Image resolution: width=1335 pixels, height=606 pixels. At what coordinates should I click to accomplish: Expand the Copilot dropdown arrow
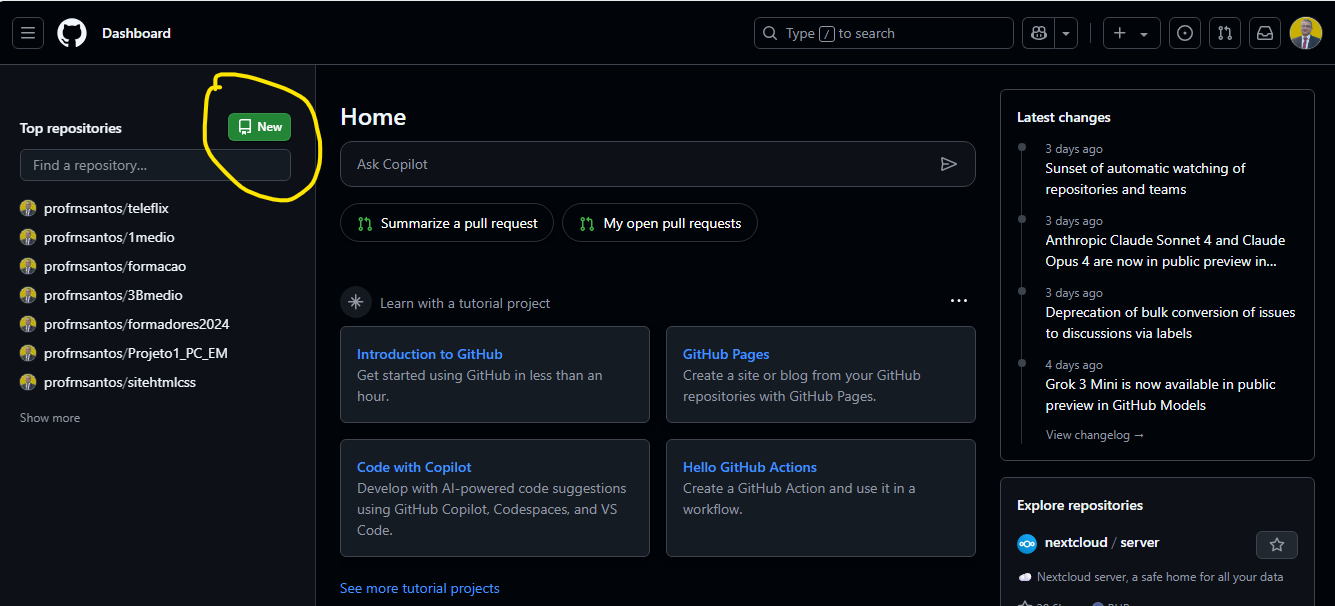1067,33
